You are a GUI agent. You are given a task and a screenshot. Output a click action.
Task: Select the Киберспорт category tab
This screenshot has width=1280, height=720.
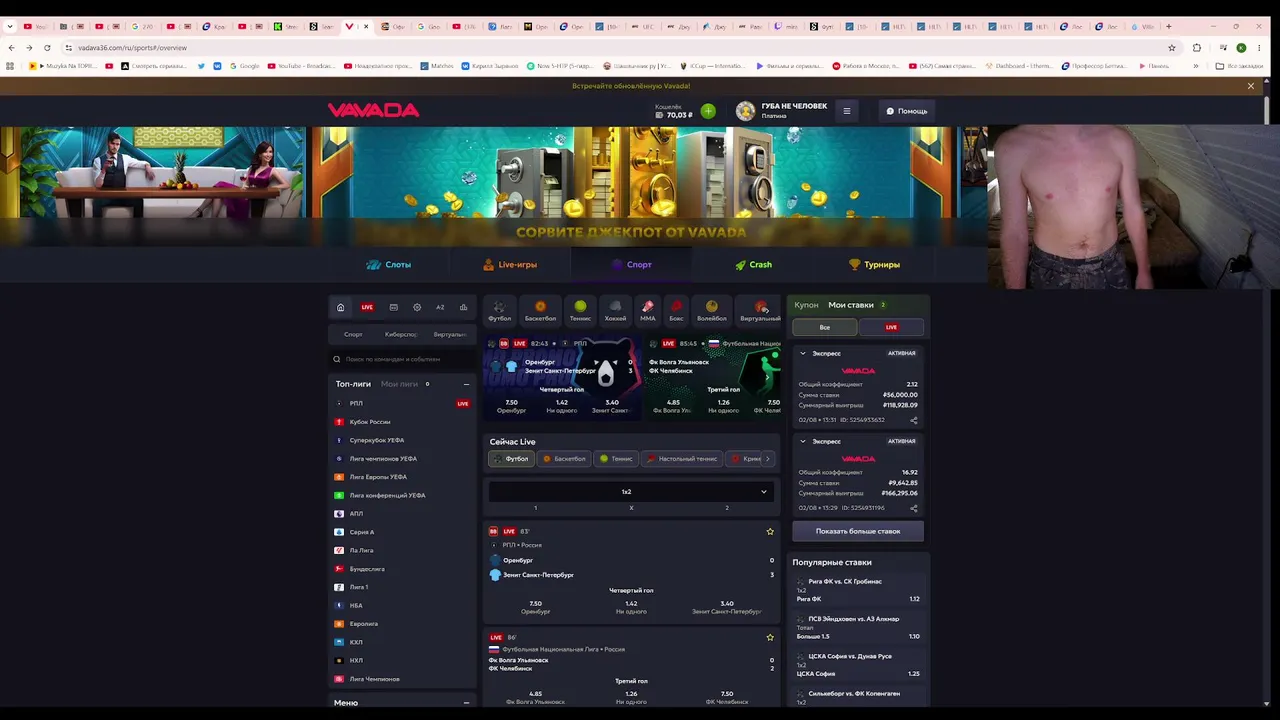(401, 334)
